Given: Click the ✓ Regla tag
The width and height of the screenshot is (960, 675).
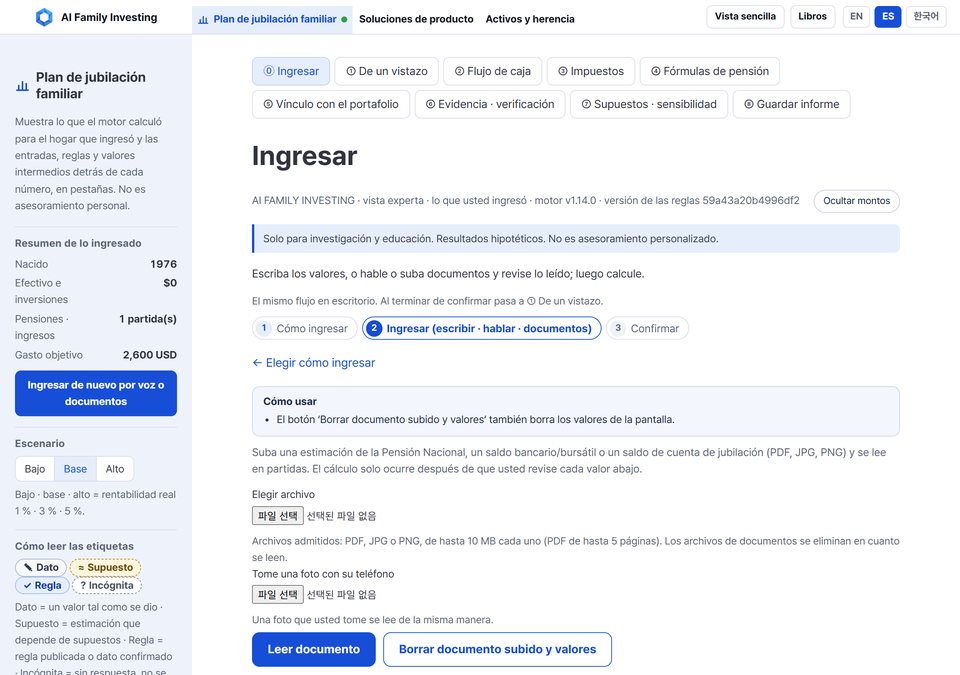Looking at the screenshot, I should 41,586.
